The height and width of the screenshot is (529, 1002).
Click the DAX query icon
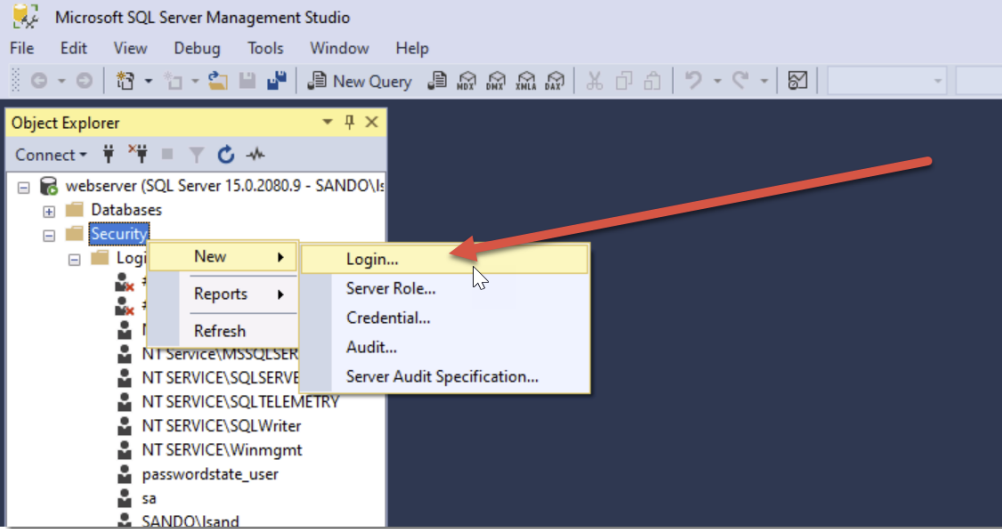(x=555, y=81)
